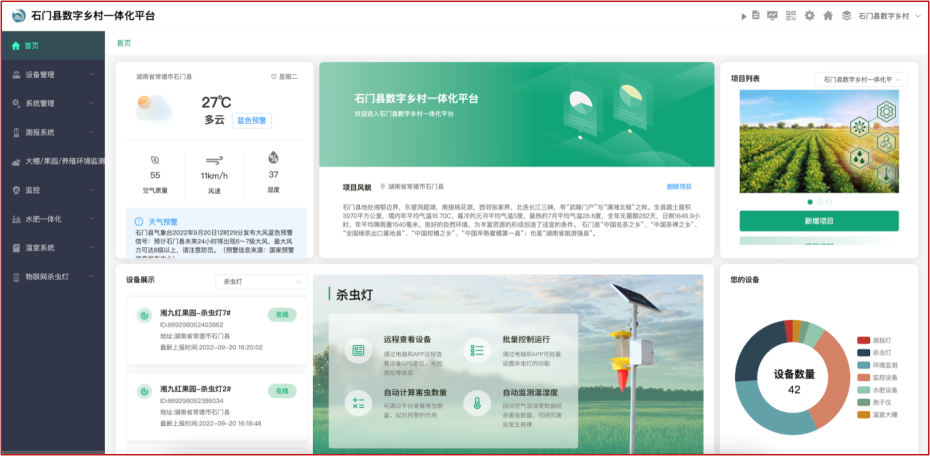
Task: Click the 孢子仪 legend label
Action: click(x=882, y=403)
